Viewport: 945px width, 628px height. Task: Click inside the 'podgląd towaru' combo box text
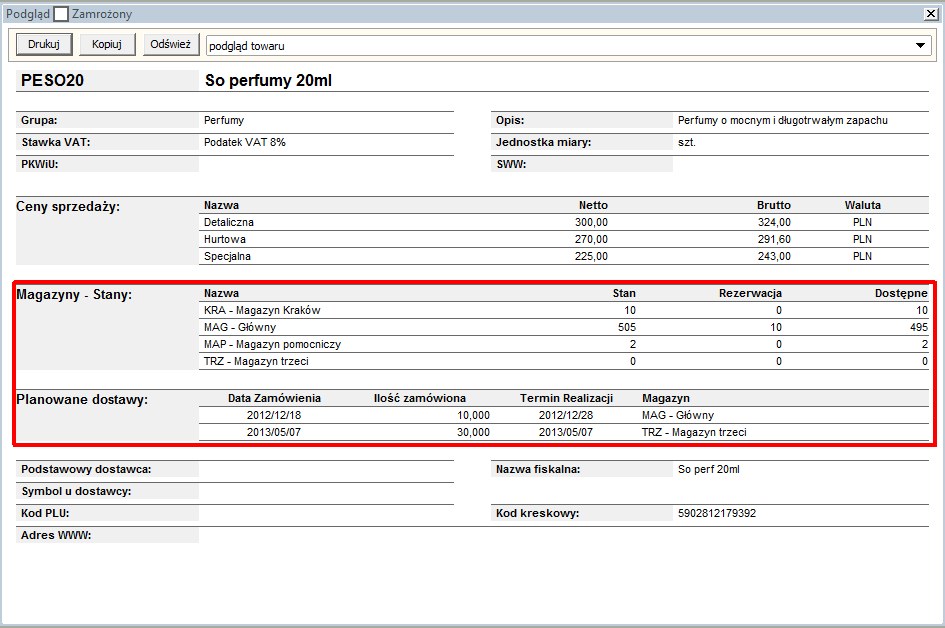[x=247, y=46]
